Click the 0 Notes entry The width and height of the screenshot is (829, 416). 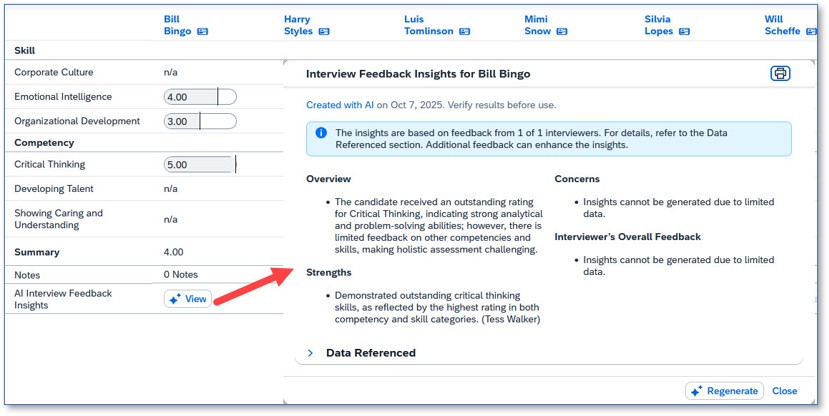coord(181,274)
